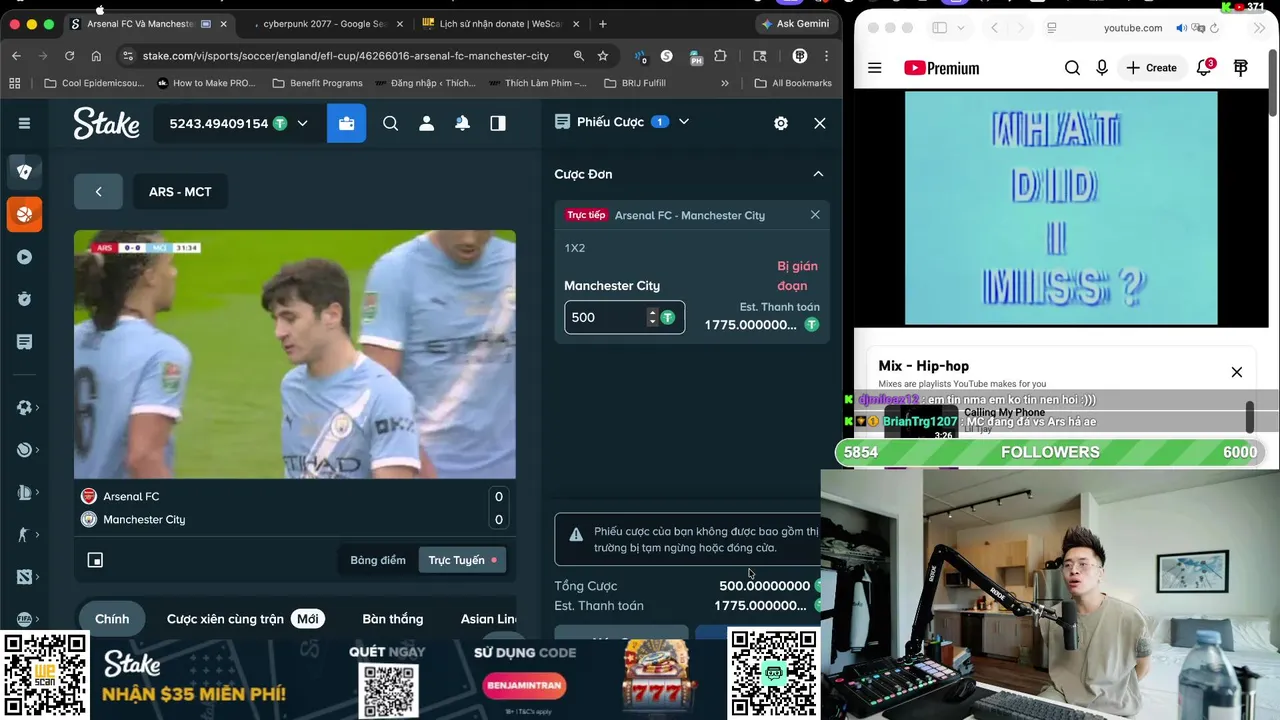
Task: Select Chính markets tab
Action: (112, 619)
